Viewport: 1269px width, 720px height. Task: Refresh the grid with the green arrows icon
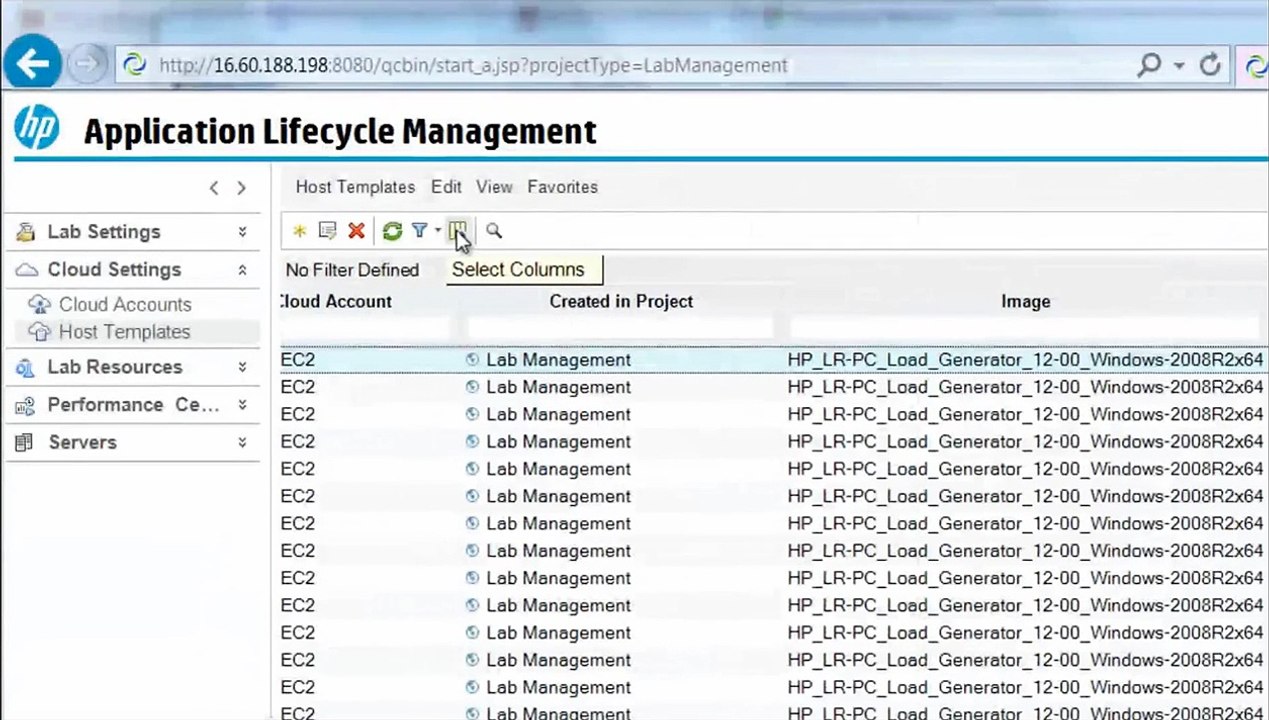pyautogui.click(x=392, y=231)
